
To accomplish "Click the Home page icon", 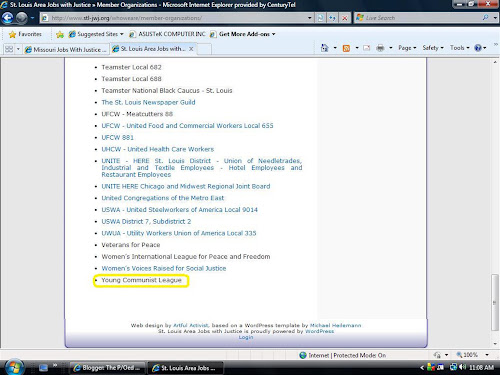I will [324, 48].
